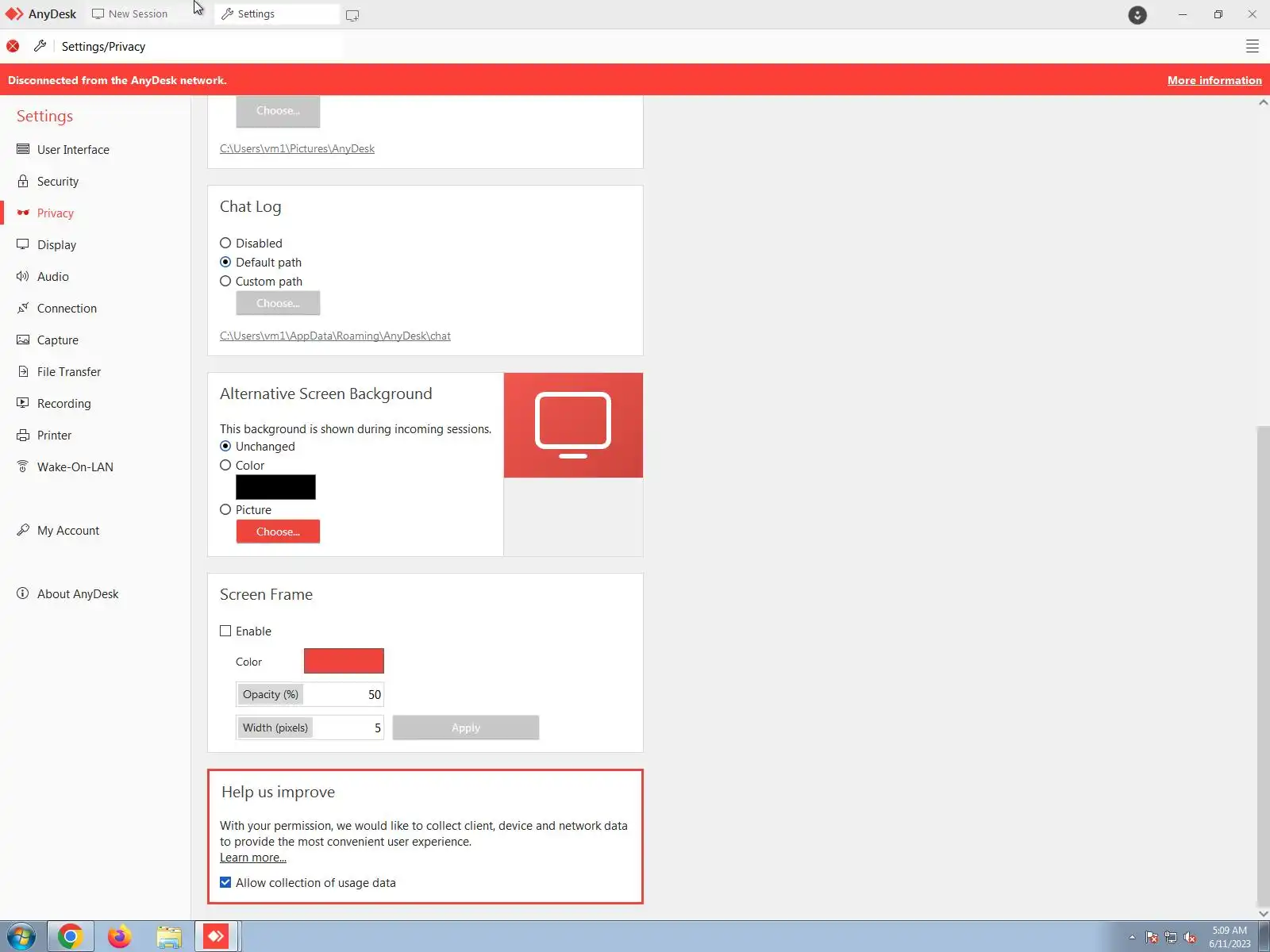Click the muted volume tray icon
The image size is (1270, 952).
tap(1190, 938)
